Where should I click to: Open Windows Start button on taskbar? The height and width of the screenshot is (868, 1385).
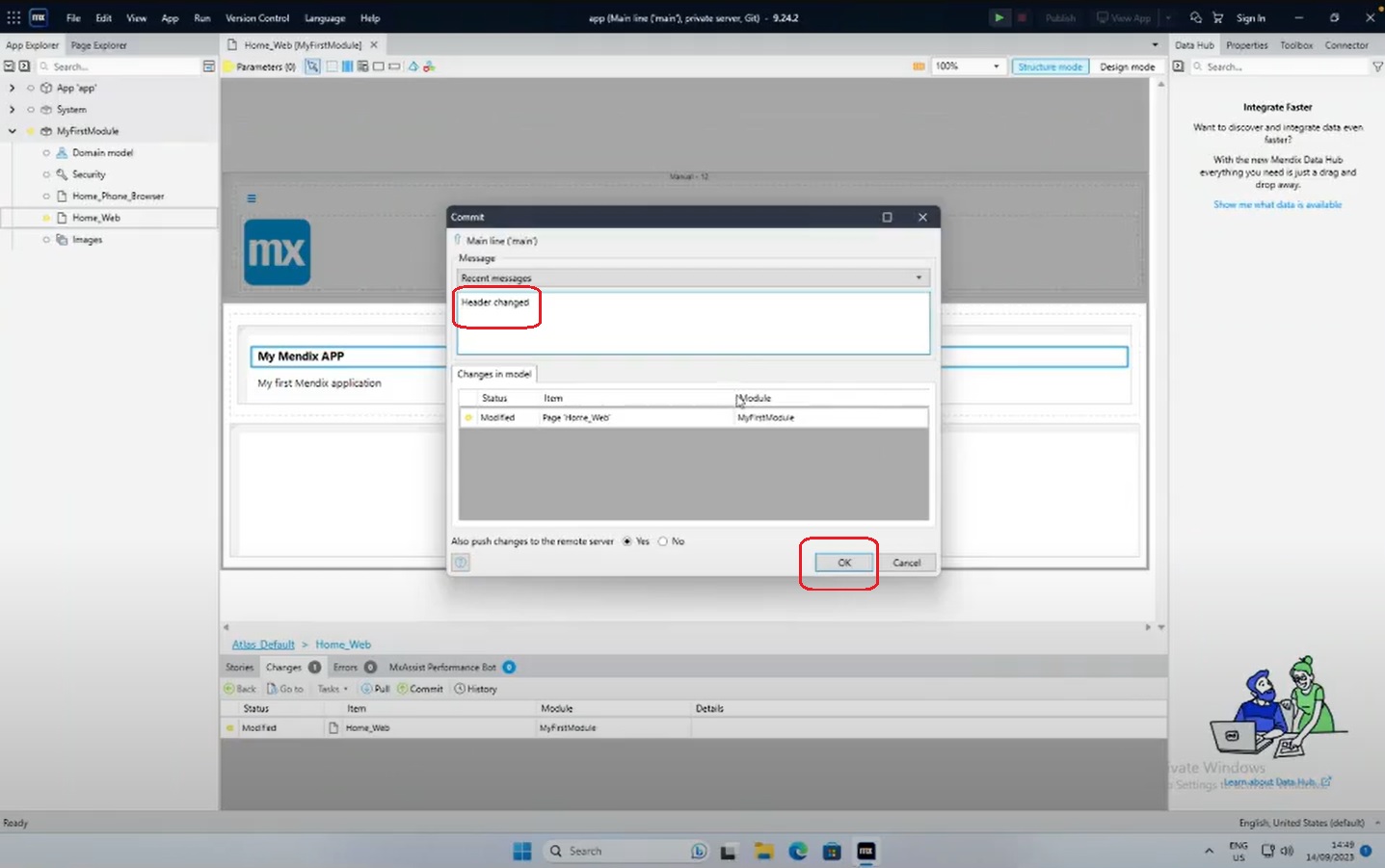(522, 851)
